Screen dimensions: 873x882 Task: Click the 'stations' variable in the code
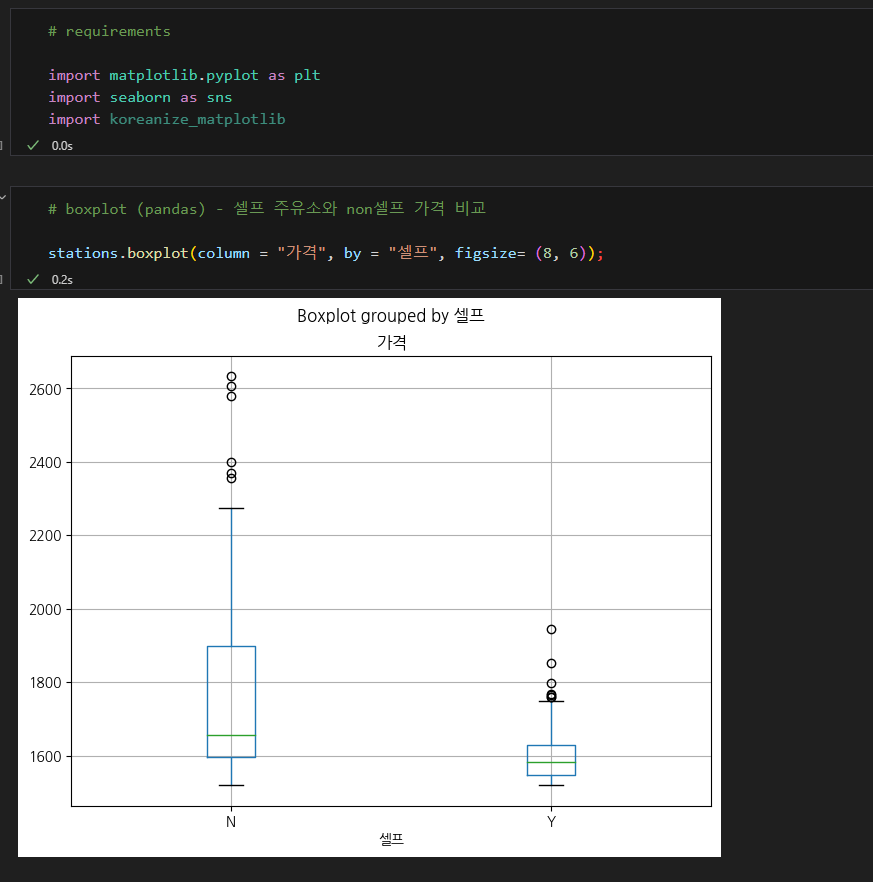click(x=83, y=253)
